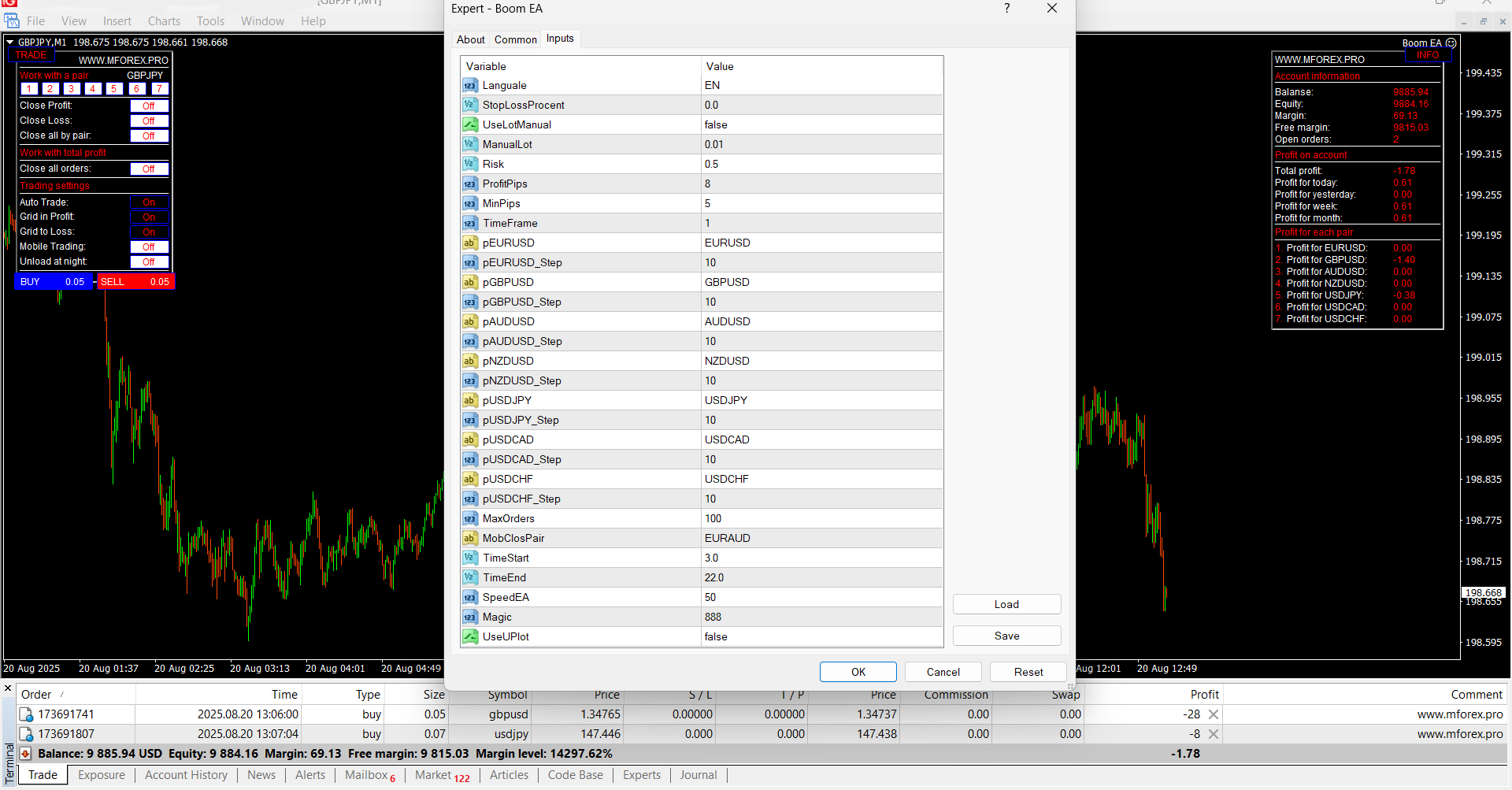Click the double-type icon next to StopLossProcent
The image size is (1512, 790).
tap(470, 106)
